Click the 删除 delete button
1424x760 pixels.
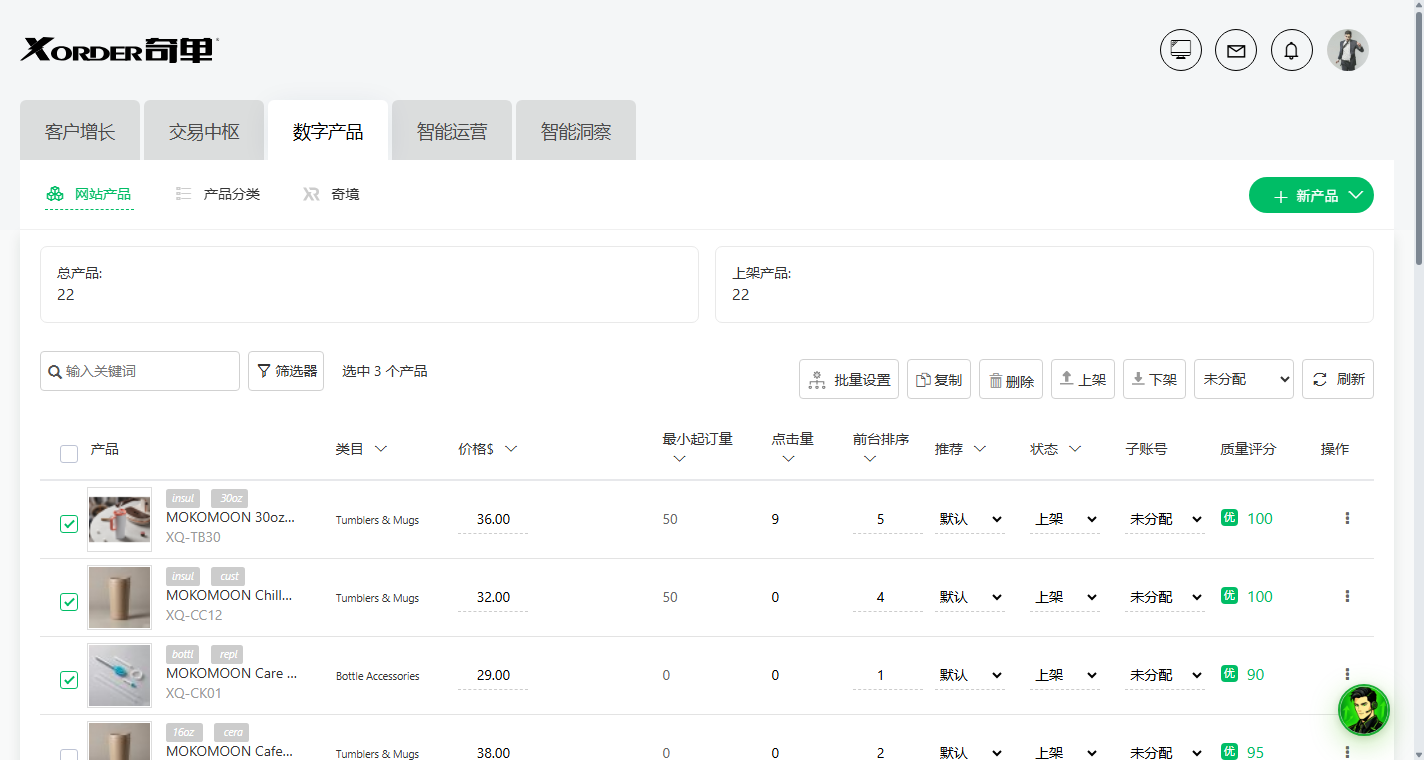click(x=1011, y=379)
